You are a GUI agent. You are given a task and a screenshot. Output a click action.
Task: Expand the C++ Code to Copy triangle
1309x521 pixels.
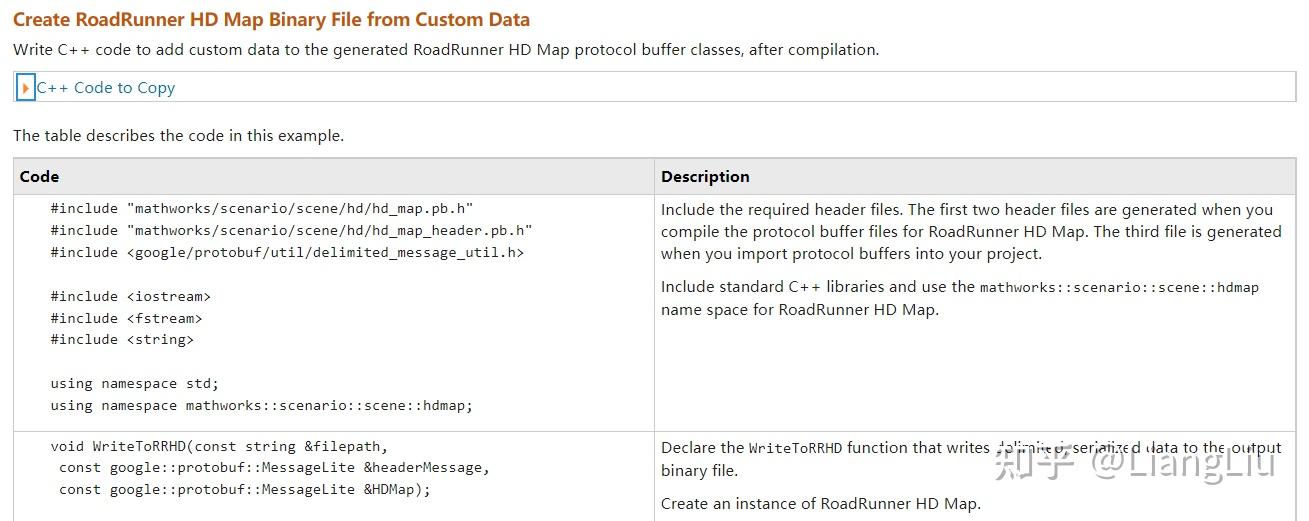26,88
